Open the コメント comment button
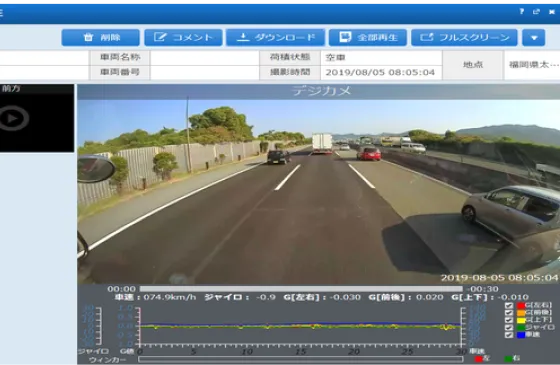This screenshot has height=365, width=560. [183, 38]
